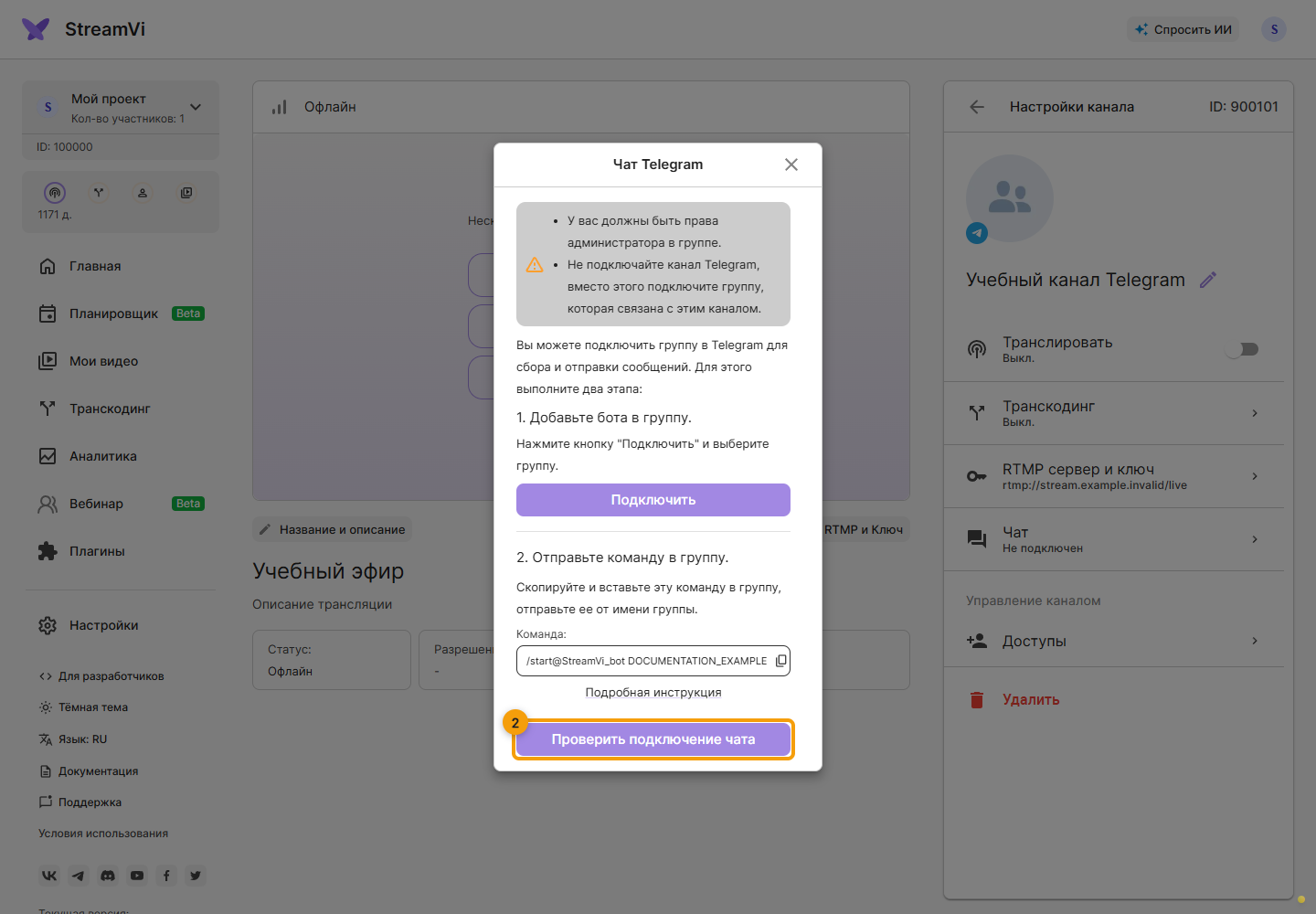Copy the Telegram bot command
Image resolution: width=1316 pixels, height=914 pixels.
pos(781,661)
